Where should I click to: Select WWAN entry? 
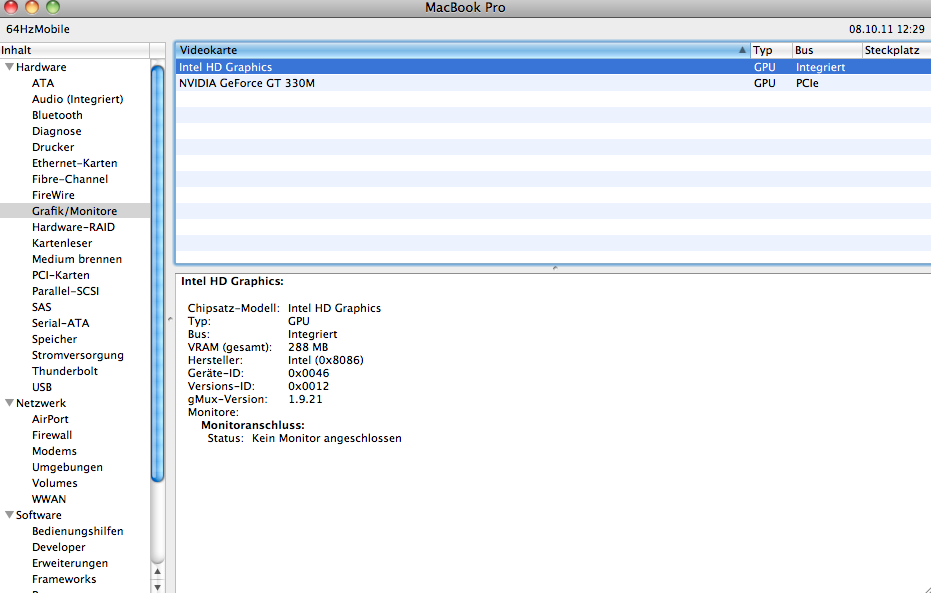pos(49,499)
